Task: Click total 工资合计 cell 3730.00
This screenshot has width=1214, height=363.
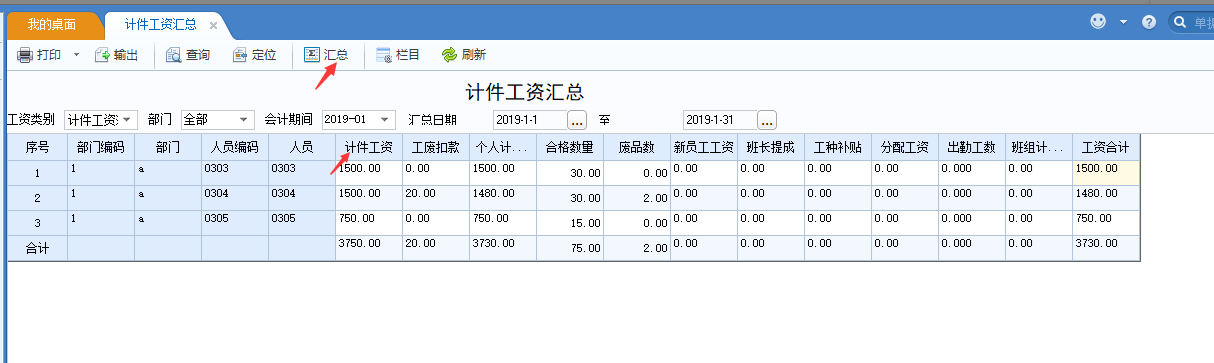Action: pos(1106,247)
